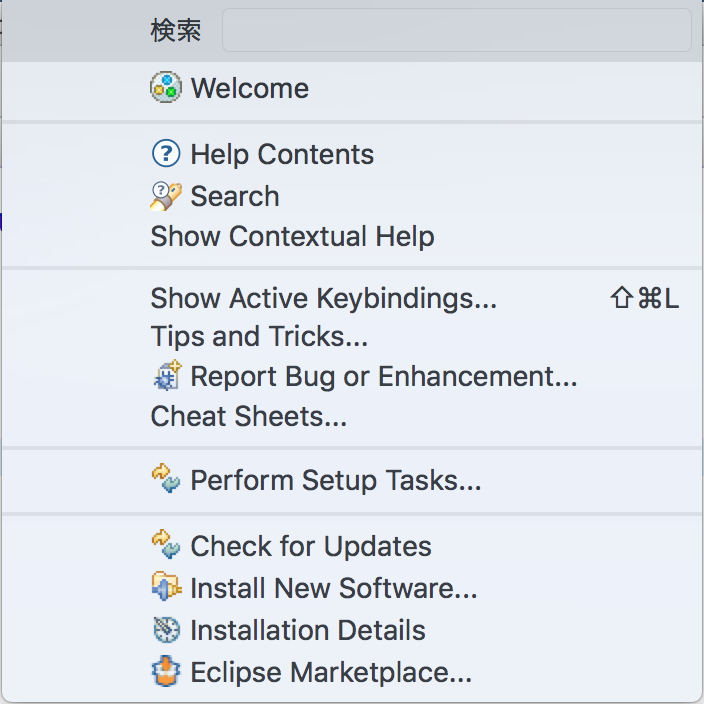
Task: Focus the 検索 menu search field
Action: 456,30
